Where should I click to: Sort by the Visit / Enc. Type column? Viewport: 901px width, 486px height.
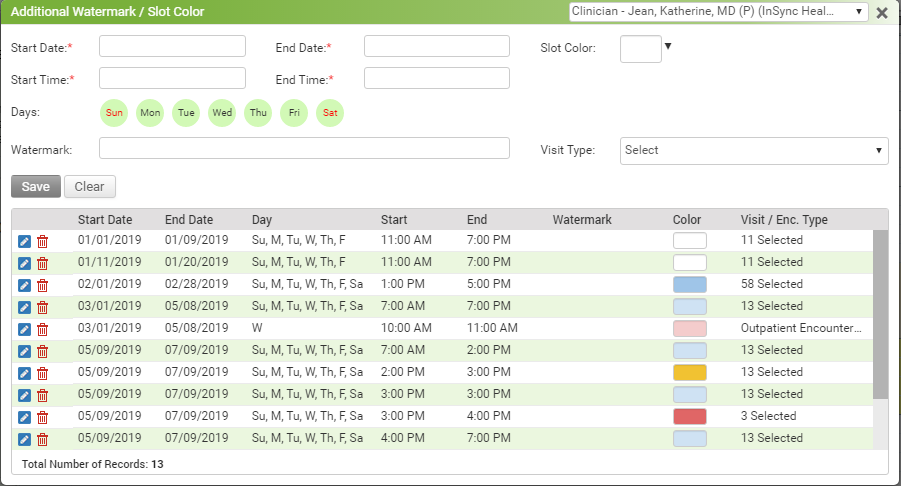(x=783, y=220)
